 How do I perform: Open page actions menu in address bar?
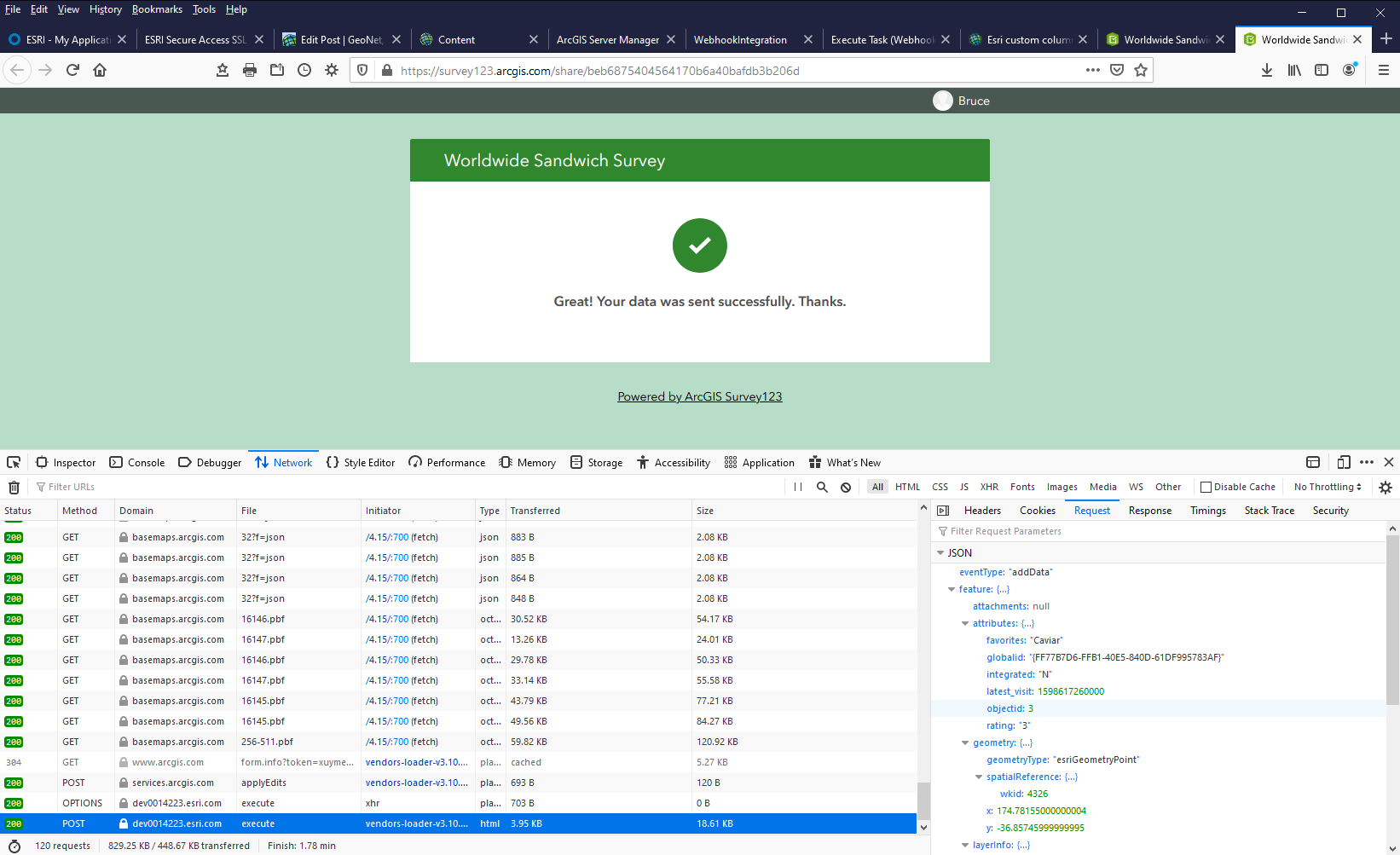1093,70
